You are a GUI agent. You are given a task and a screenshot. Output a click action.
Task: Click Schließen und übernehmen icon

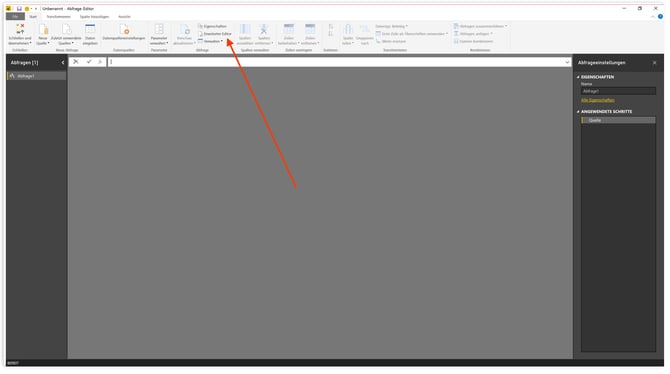tap(20, 29)
